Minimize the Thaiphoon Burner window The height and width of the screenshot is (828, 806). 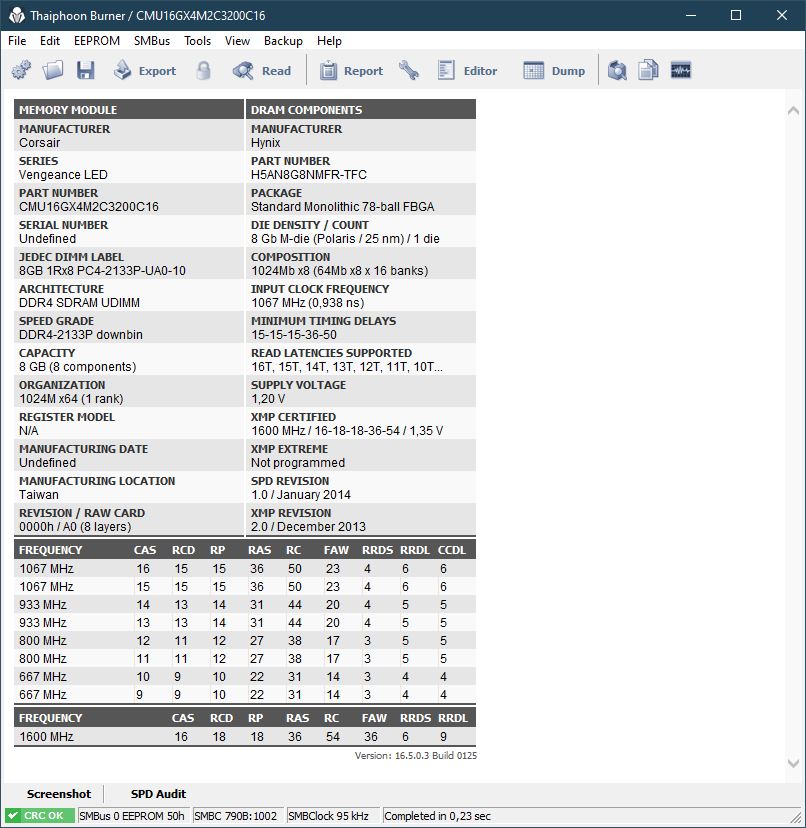[690, 15]
